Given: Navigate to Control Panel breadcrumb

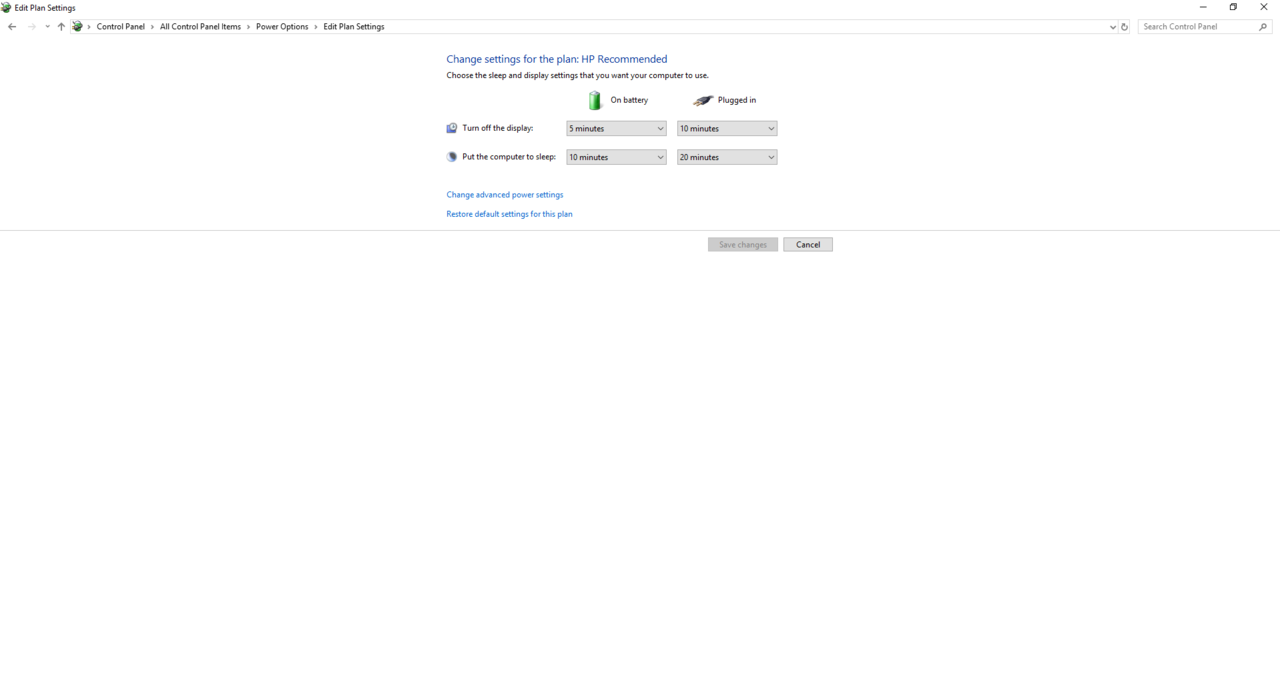Looking at the screenshot, I should [x=121, y=27].
